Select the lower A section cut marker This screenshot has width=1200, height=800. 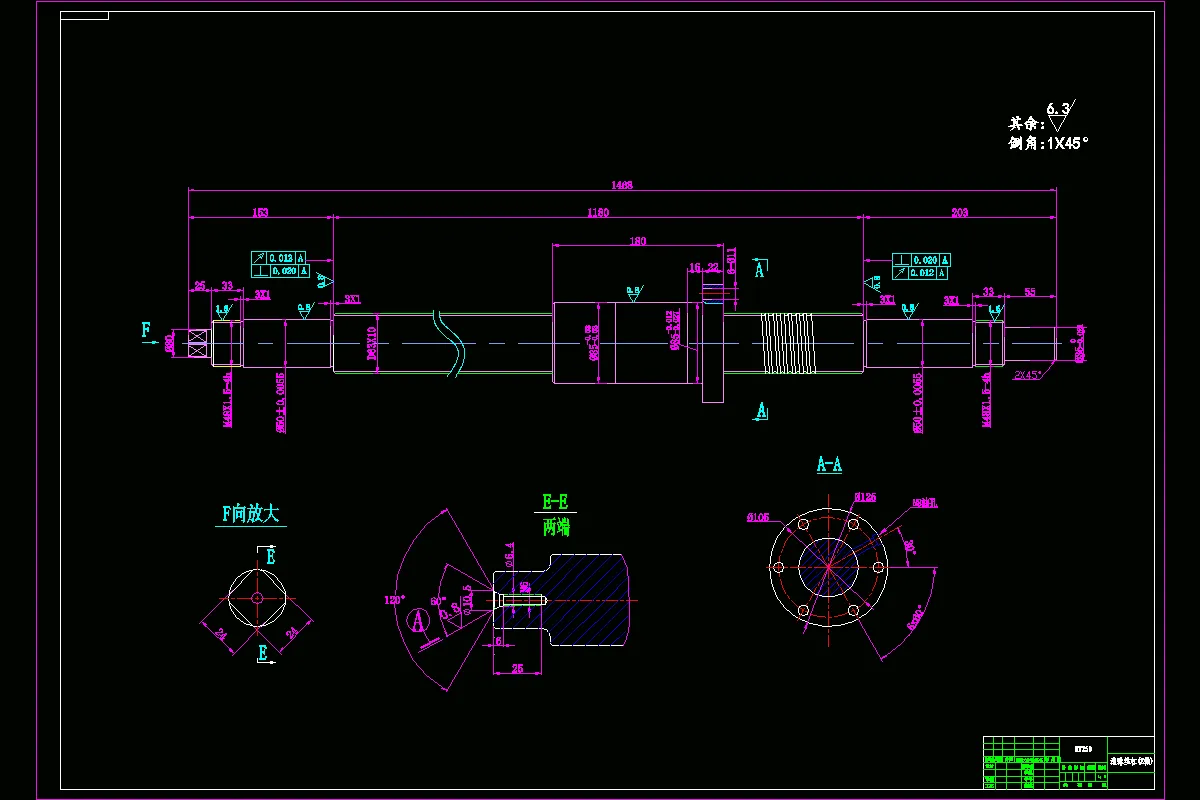[x=760, y=411]
